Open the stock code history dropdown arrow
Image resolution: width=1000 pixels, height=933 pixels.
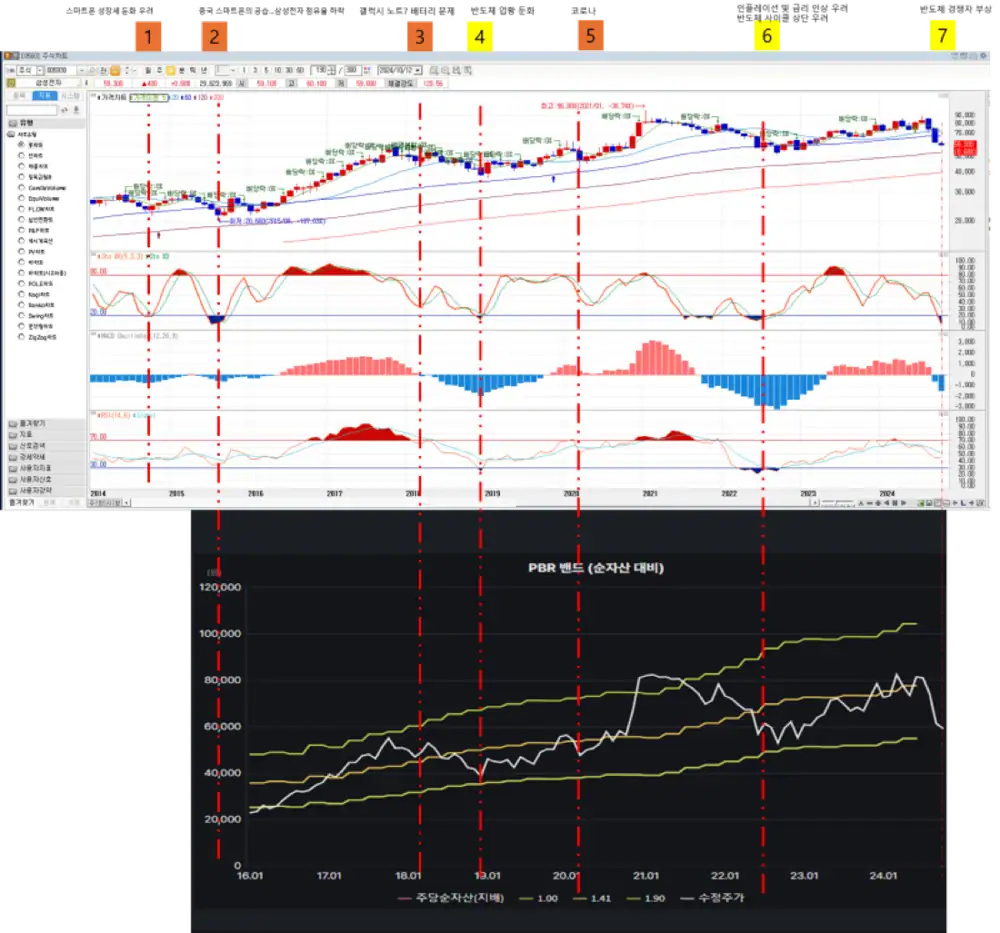click(x=82, y=70)
